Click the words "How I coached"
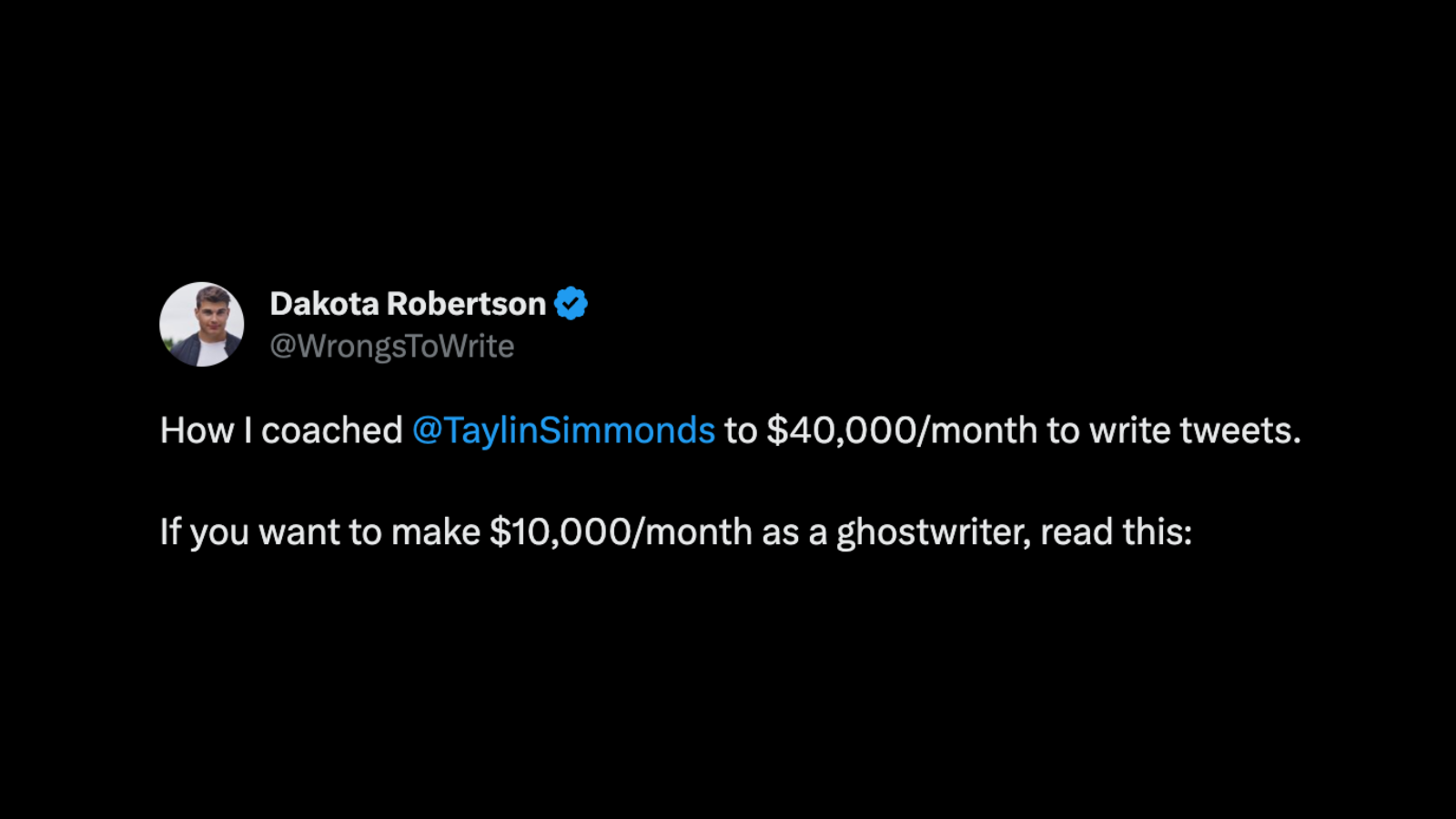The image size is (1456, 819). click(281, 430)
